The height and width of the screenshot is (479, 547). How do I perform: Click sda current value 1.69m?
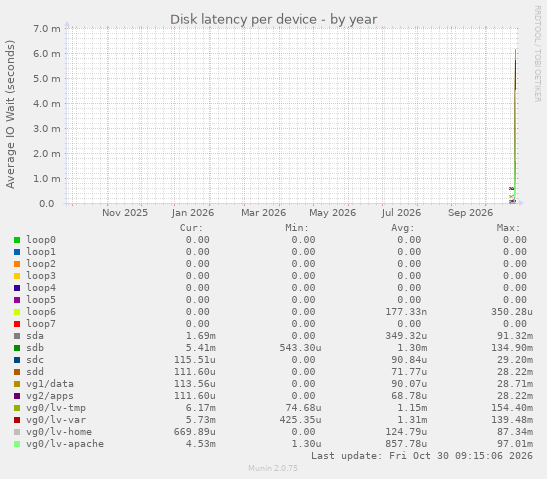pyautogui.click(x=201, y=336)
